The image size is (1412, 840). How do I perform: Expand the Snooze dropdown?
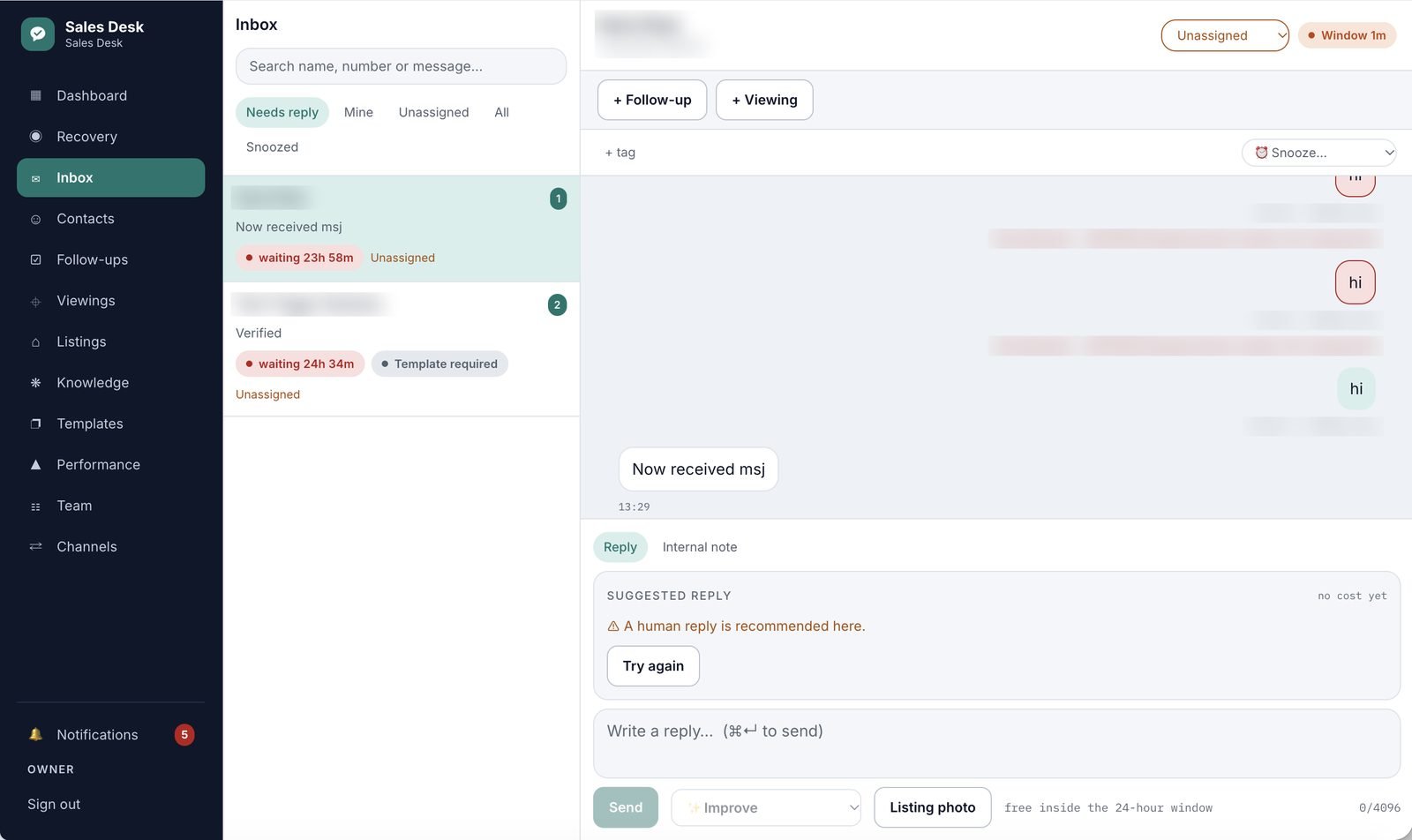click(1318, 153)
